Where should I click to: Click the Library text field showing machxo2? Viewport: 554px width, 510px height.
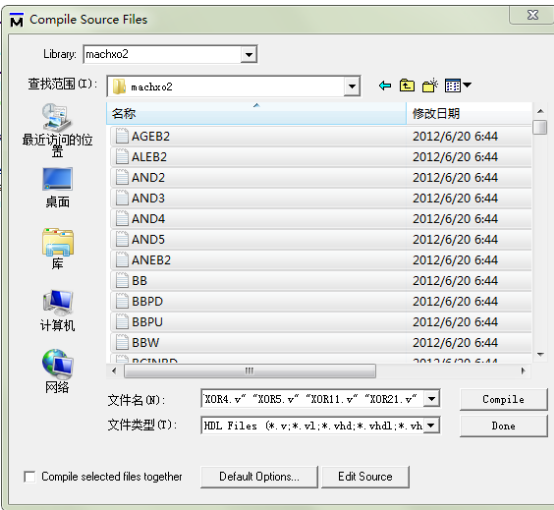(163, 54)
